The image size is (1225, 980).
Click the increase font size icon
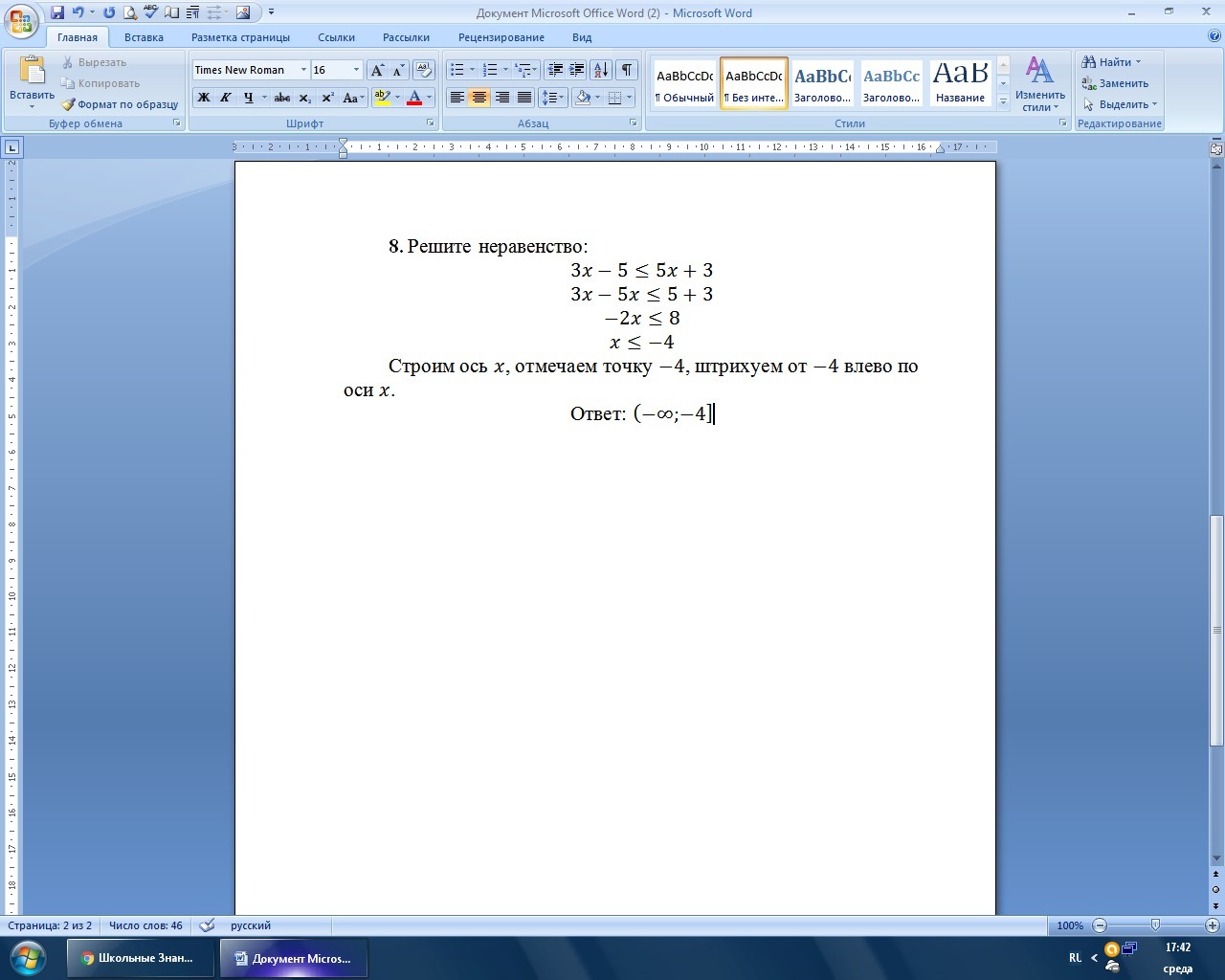pyautogui.click(x=377, y=70)
